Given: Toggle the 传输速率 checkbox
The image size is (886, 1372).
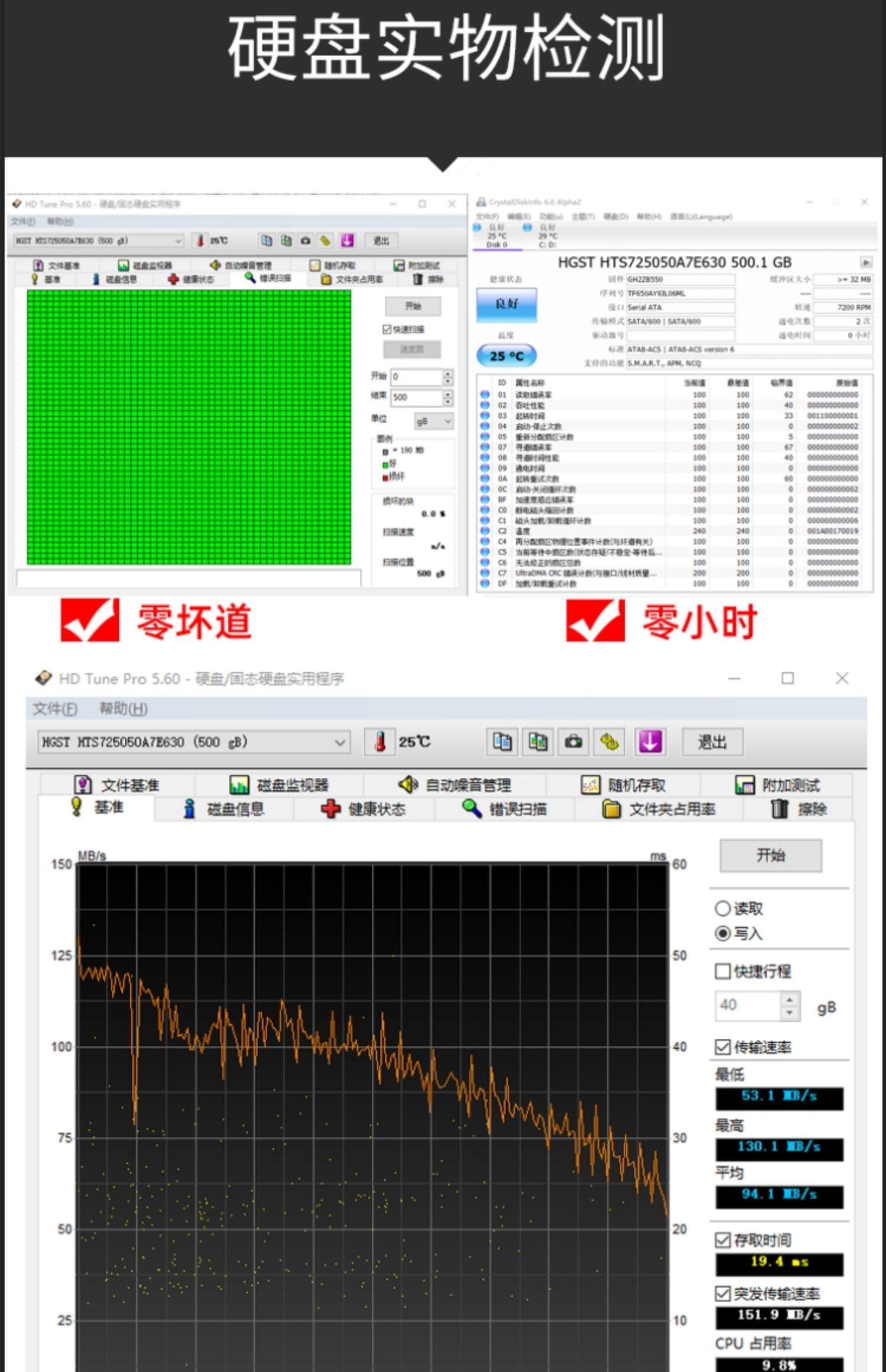Looking at the screenshot, I should click(722, 1047).
